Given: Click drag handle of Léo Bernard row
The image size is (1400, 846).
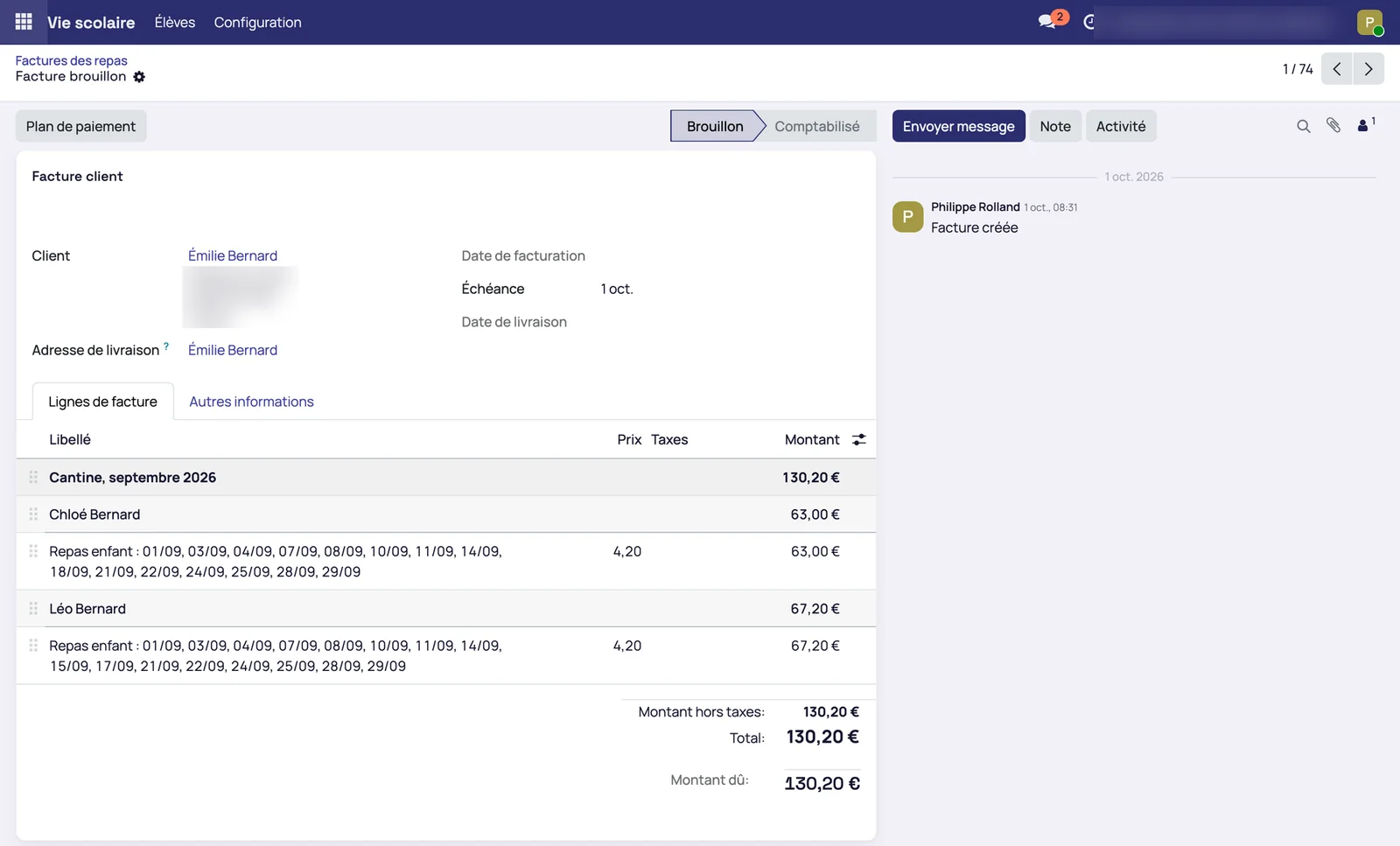Looking at the screenshot, I should (x=33, y=608).
